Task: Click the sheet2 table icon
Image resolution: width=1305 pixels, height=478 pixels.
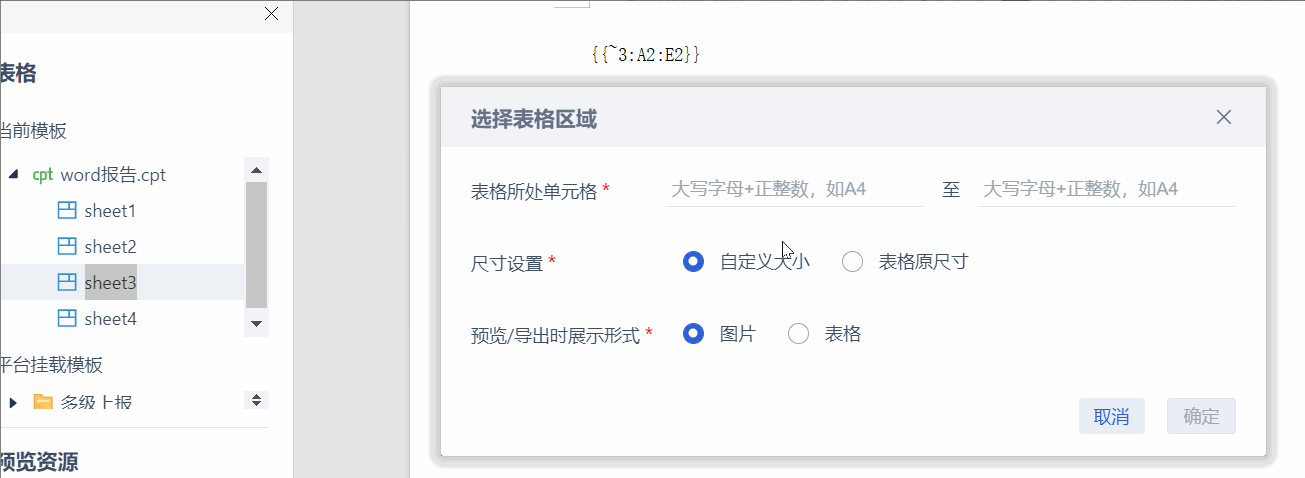Action: tap(67, 247)
